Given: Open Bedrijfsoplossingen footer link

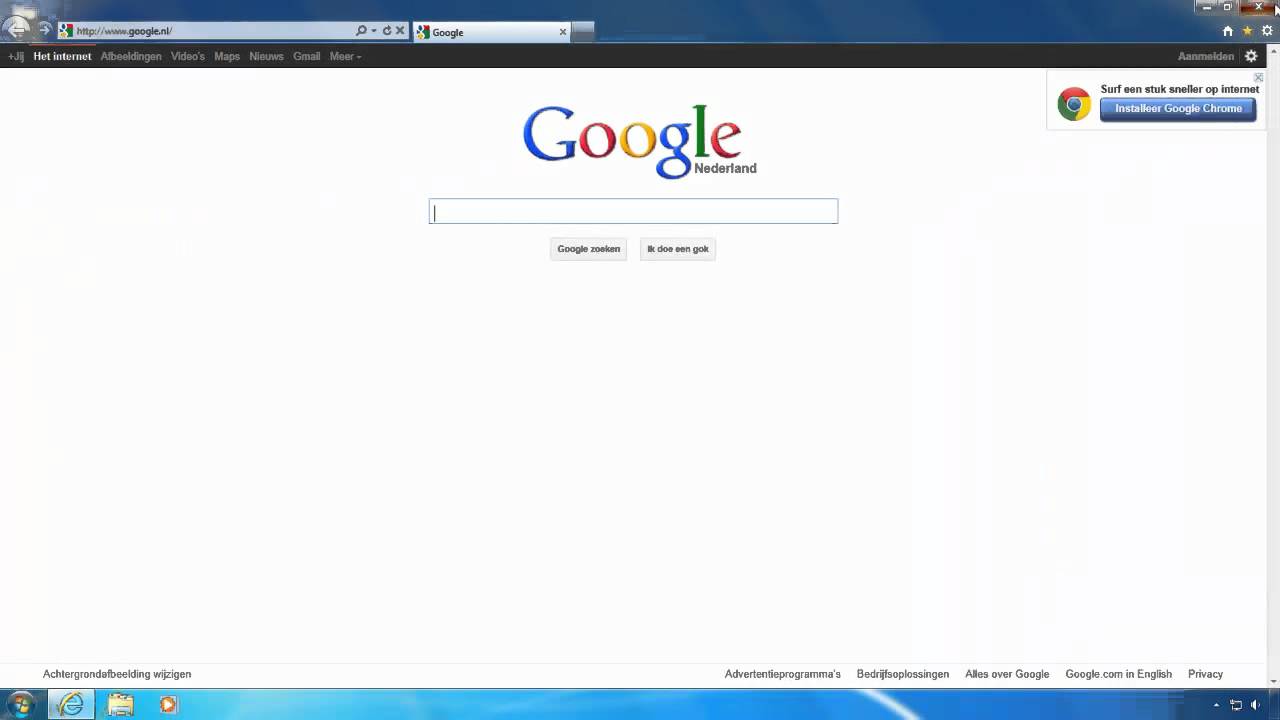Looking at the screenshot, I should pos(903,674).
